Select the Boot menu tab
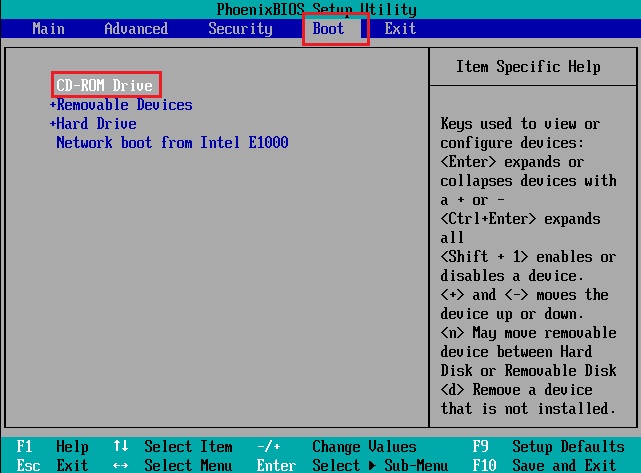The height and width of the screenshot is (473, 641). pos(328,29)
